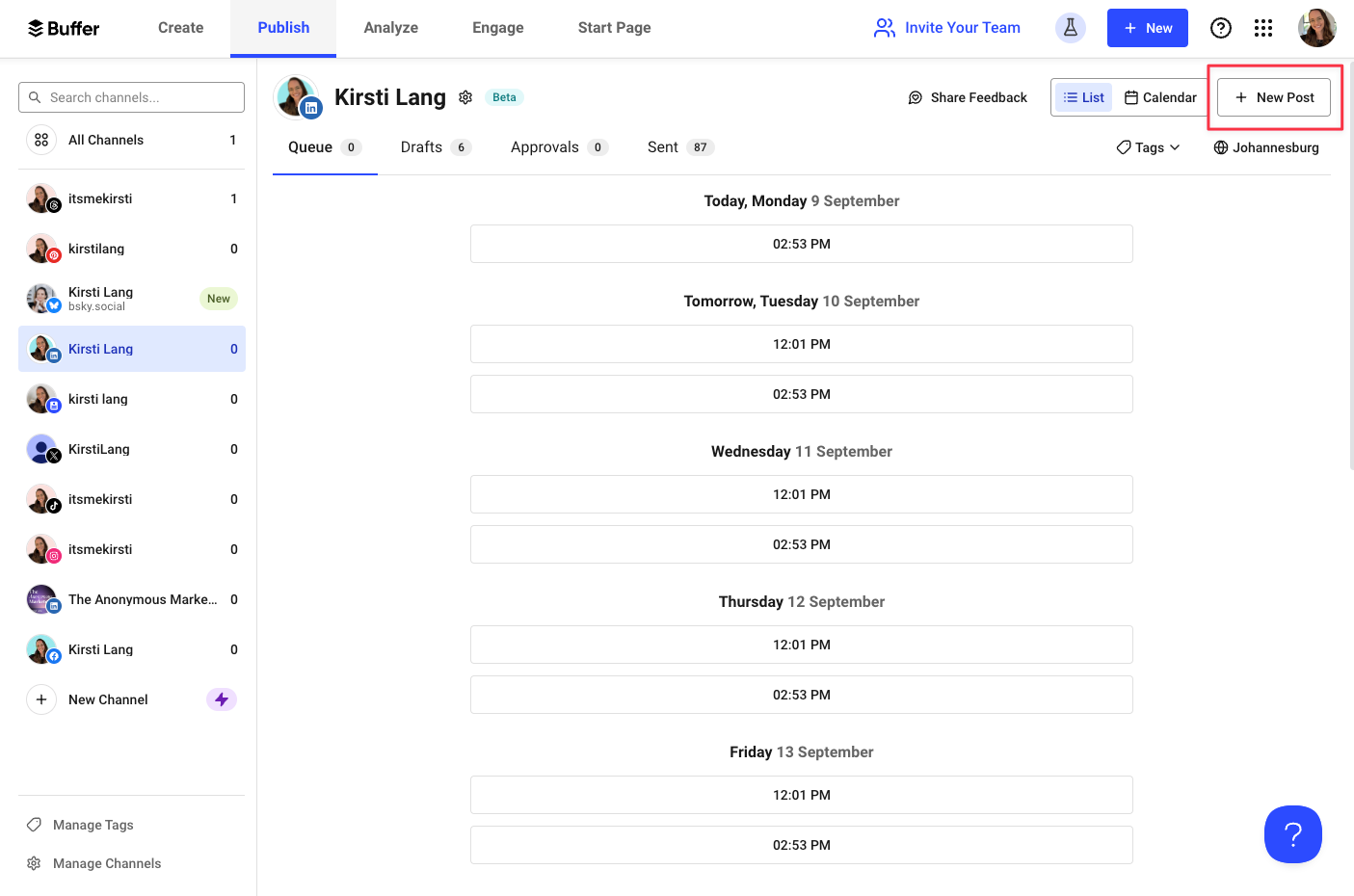Viewport: 1354px width, 896px height.
Task: Click the New Post button
Action: (1274, 97)
